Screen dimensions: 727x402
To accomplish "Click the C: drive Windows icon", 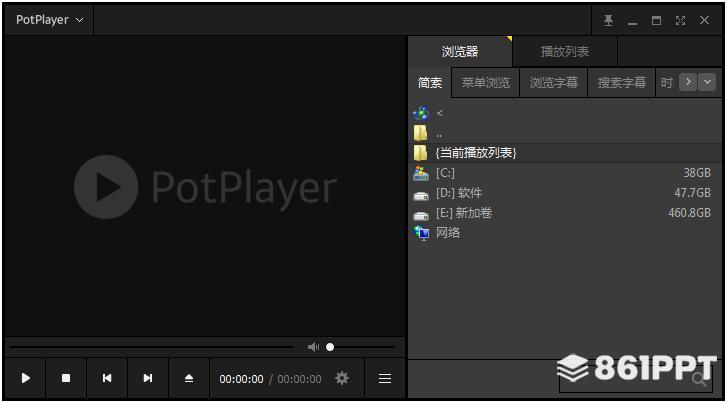I will (421, 173).
